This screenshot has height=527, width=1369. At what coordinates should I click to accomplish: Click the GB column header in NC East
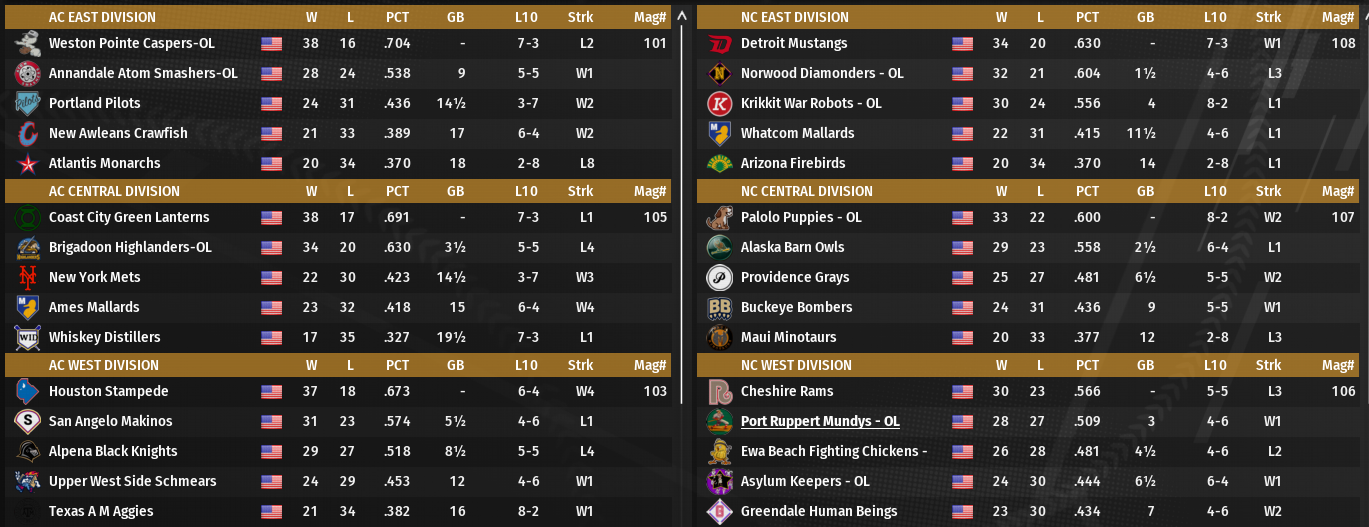coord(1145,17)
